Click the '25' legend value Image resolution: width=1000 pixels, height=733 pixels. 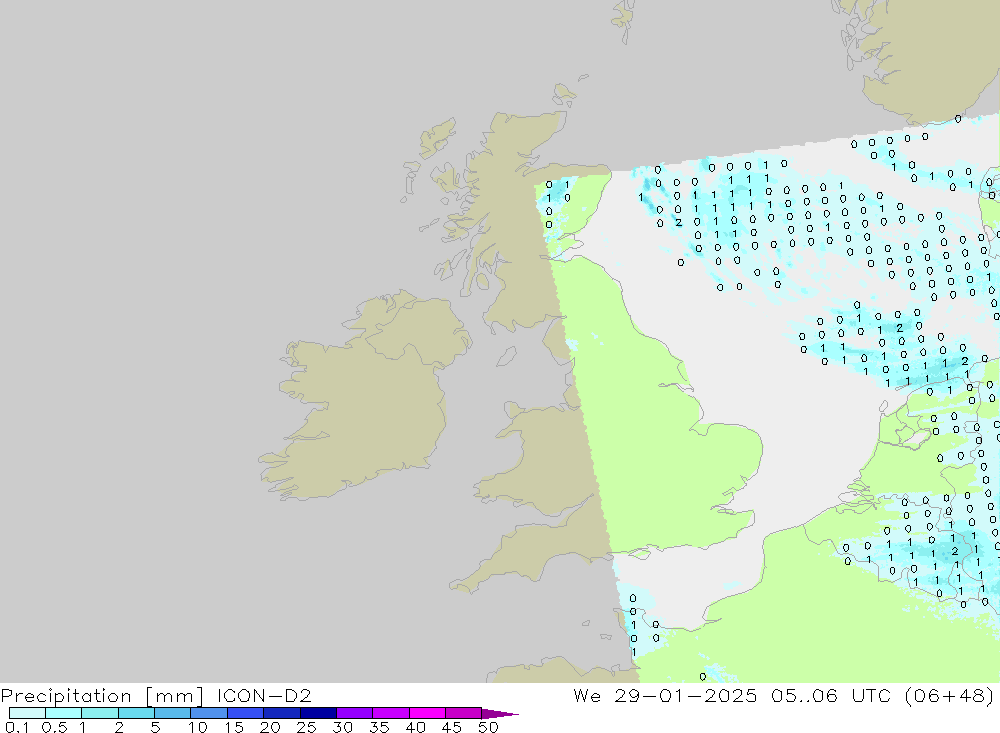coord(307,727)
